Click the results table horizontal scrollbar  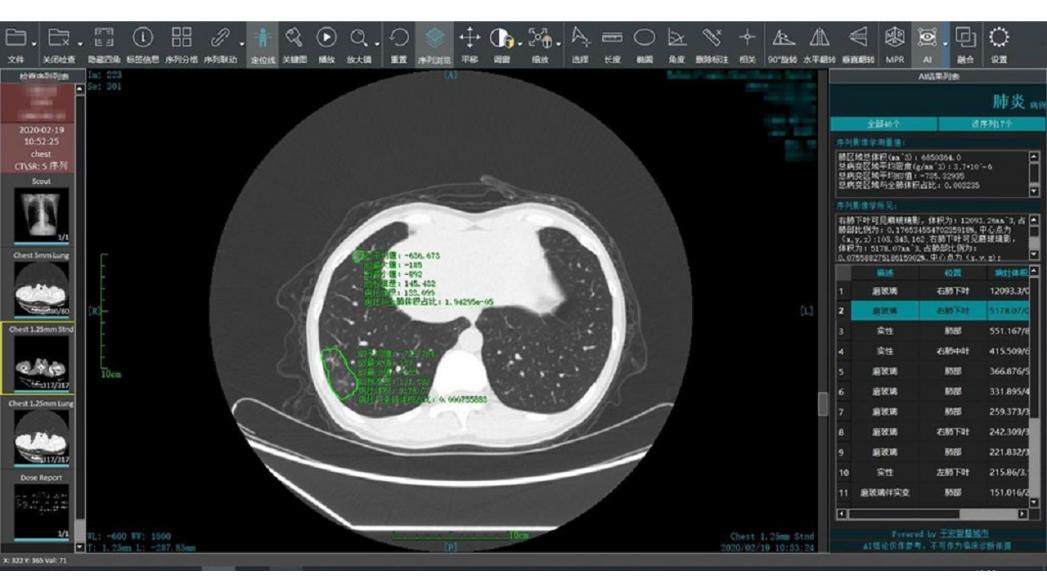(932, 514)
